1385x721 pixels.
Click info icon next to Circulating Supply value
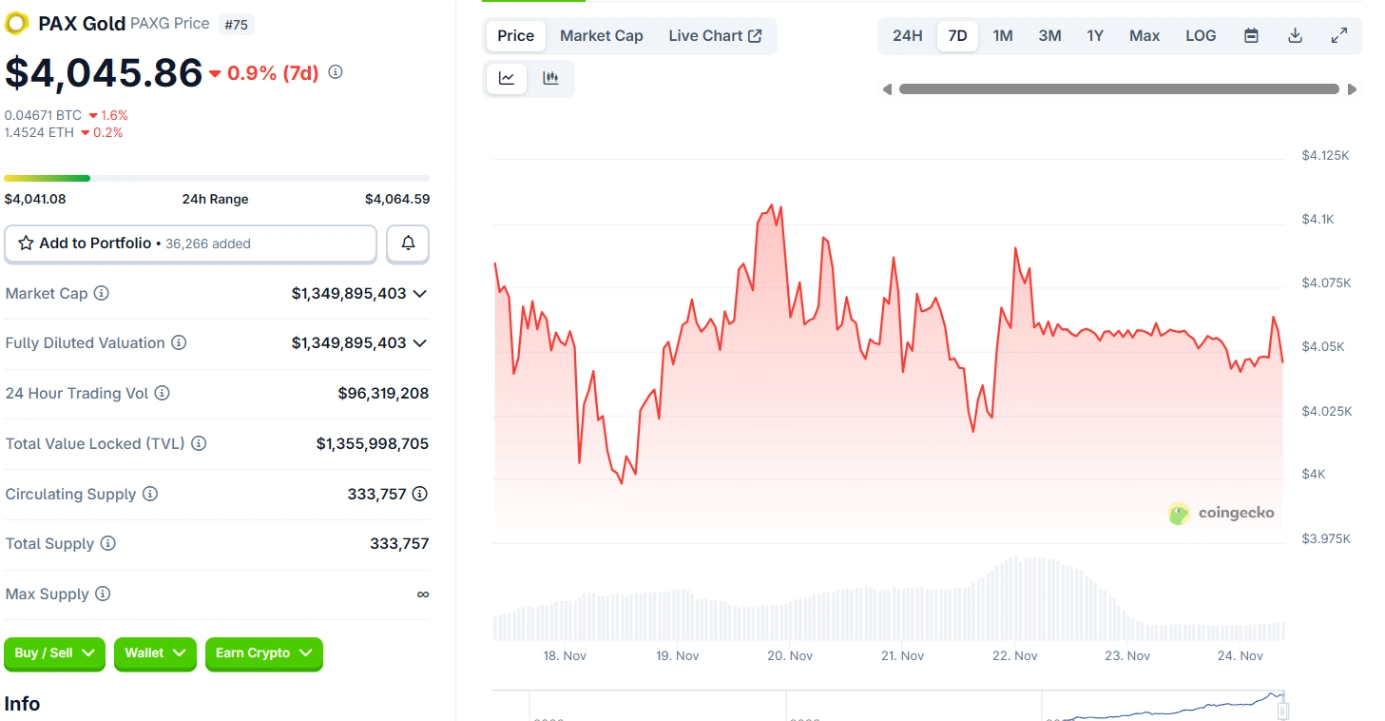(x=420, y=494)
